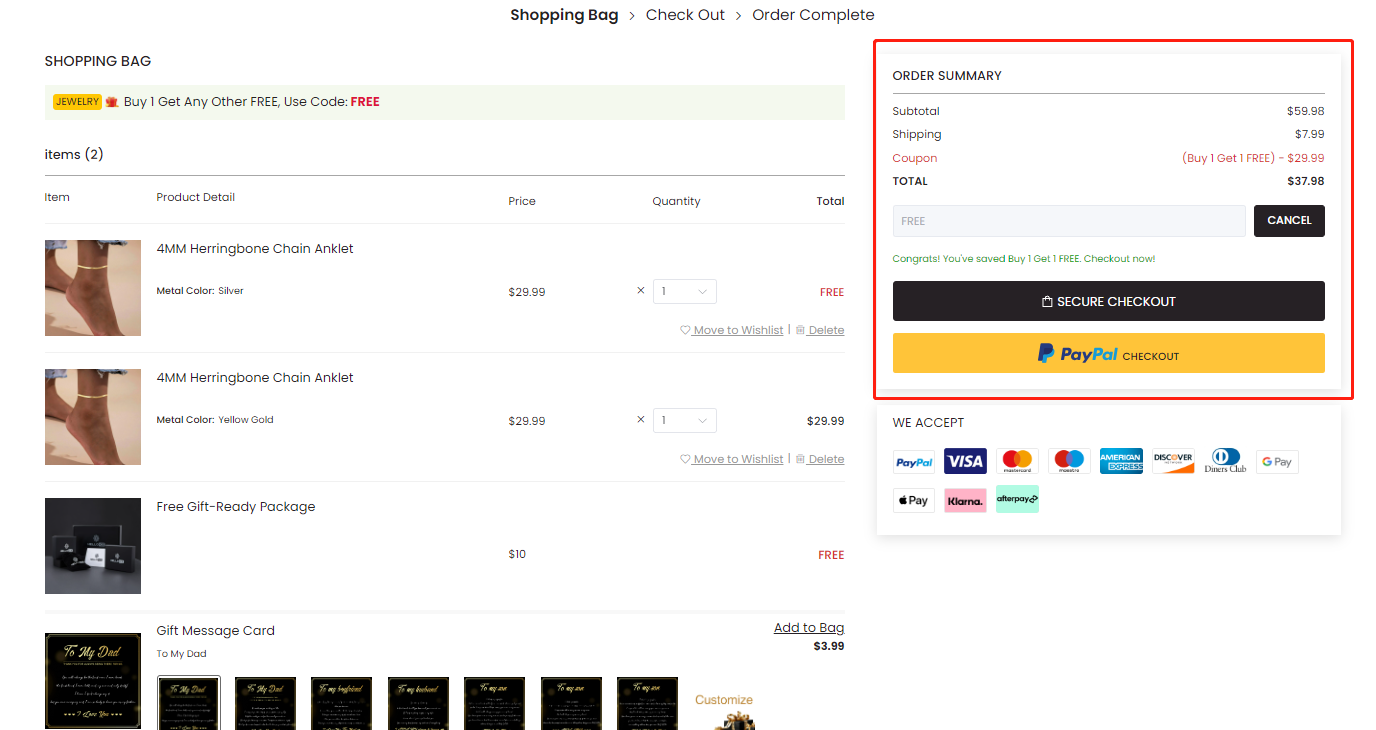Click the coupon code input field
The height and width of the screenshot is (730, 1376).
(1068, 221)
